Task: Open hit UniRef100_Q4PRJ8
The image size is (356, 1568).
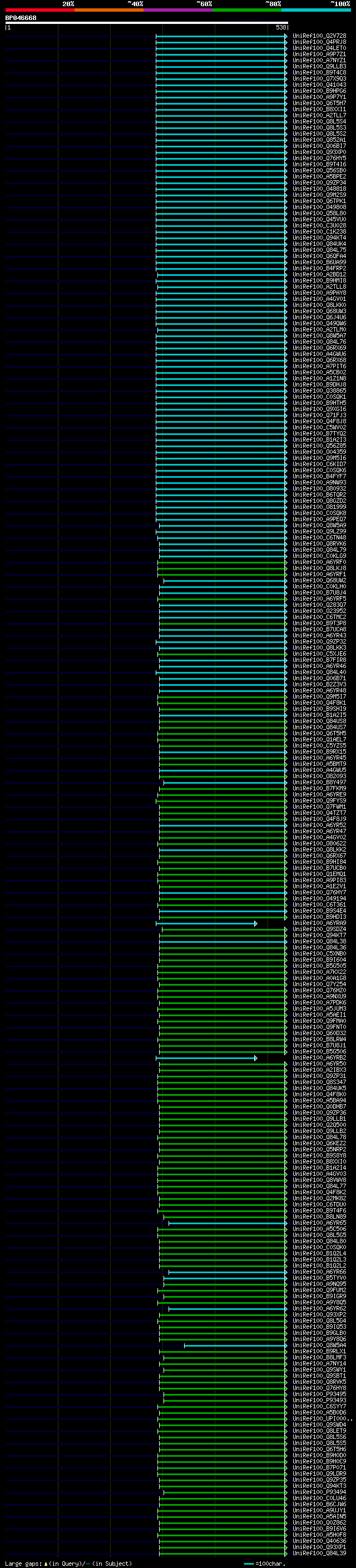Action: pyautogui.click(x=319, y=42)
